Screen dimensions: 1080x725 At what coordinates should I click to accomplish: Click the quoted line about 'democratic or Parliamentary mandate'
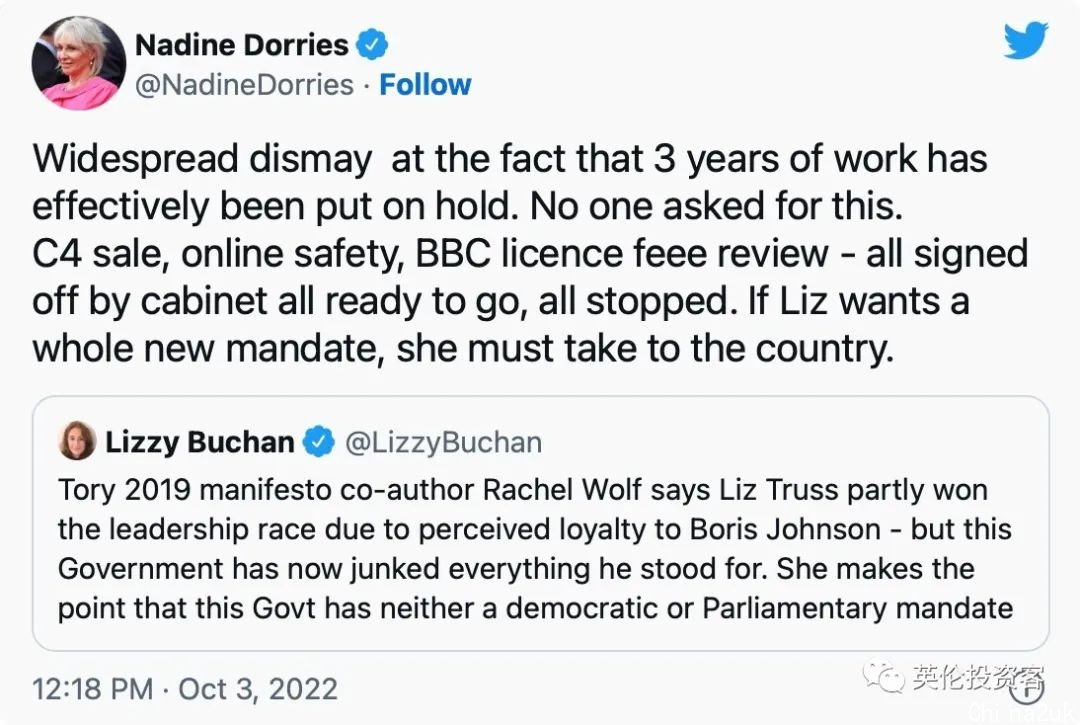pos(535,608)
